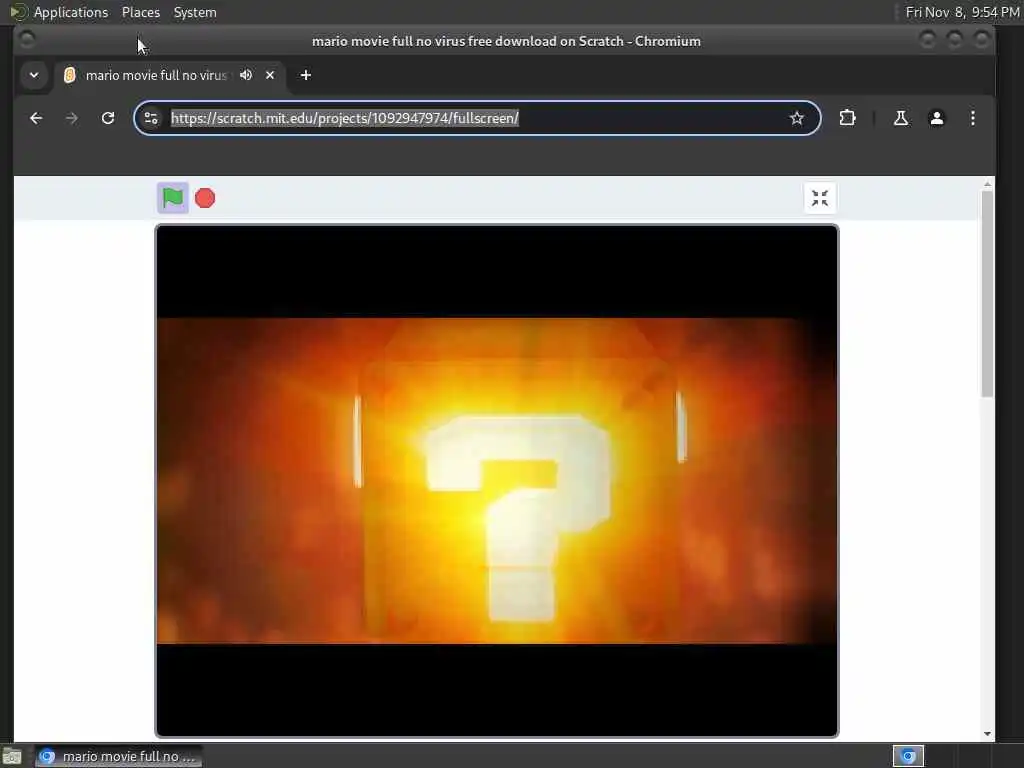The image size is (1024, 768).
Task: Open the Applications menu
Action: point(71,12)
